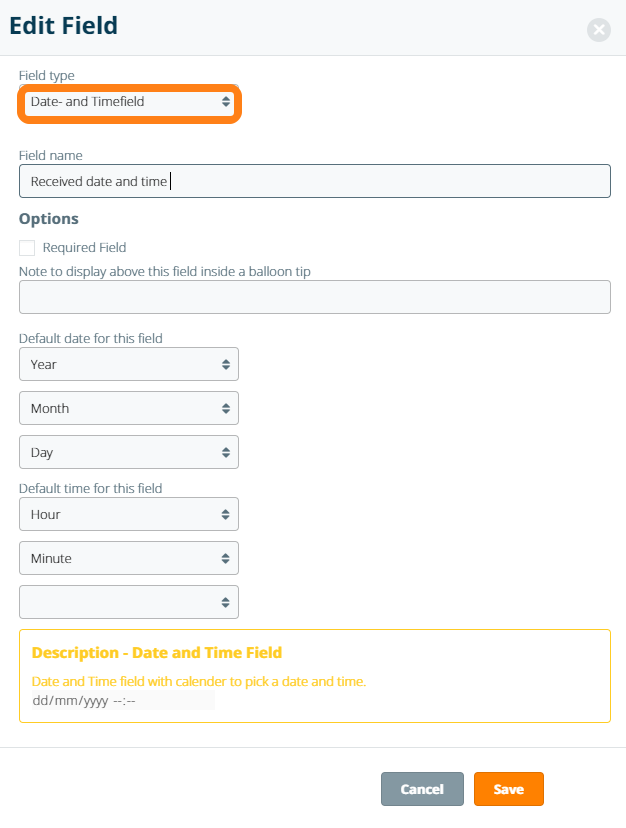Click the Month selector arrow icon
Viewport: 626px width, 828px height.
226,409
